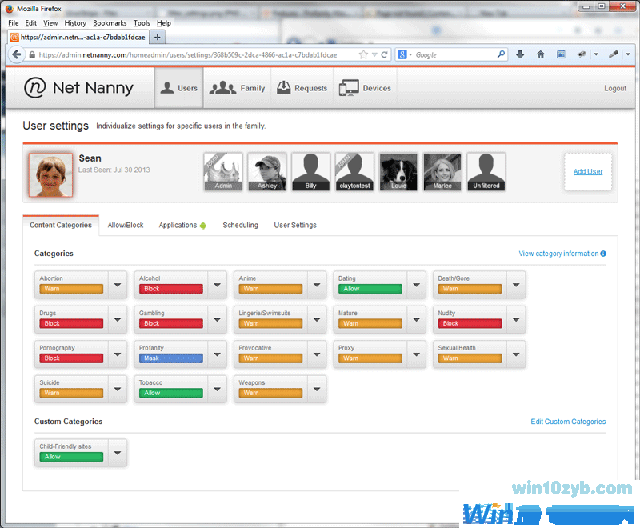The width and height of the screenshot is (640, 528).
Task: Open the Tobacco dropdown arrow
Action: pos(217,389)
